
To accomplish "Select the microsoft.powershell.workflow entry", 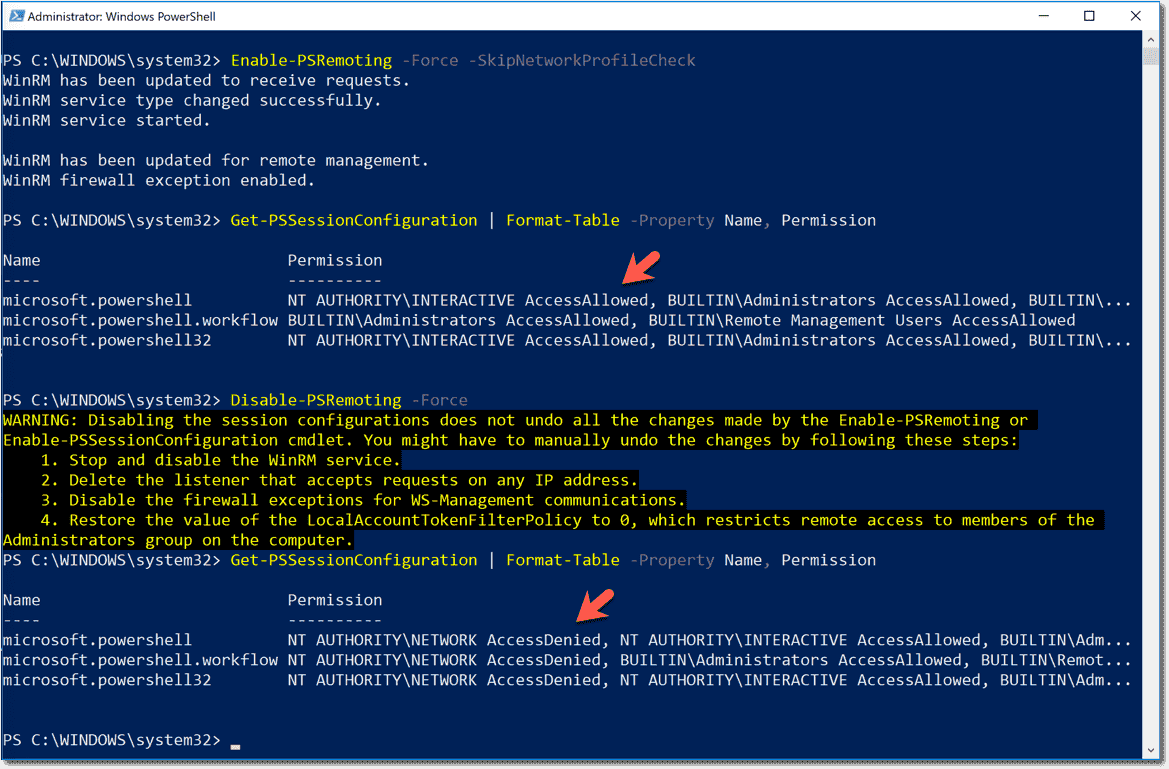I will (139, 320).
